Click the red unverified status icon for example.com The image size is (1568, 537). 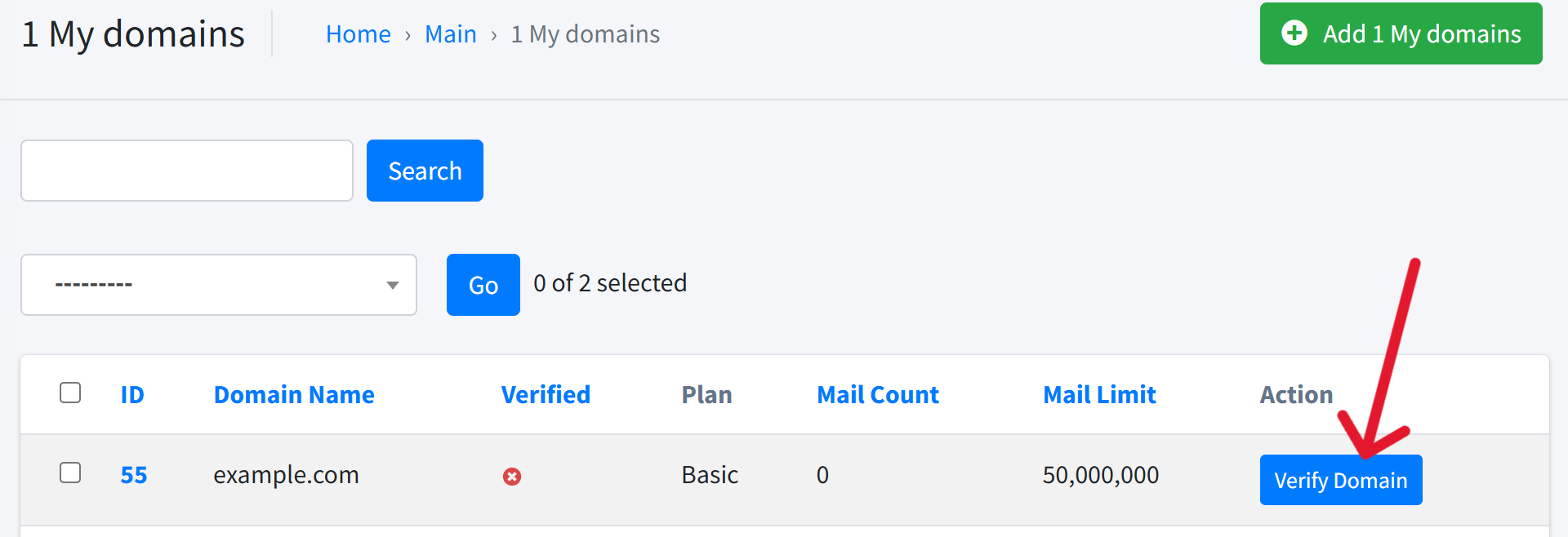pos(512,476)
